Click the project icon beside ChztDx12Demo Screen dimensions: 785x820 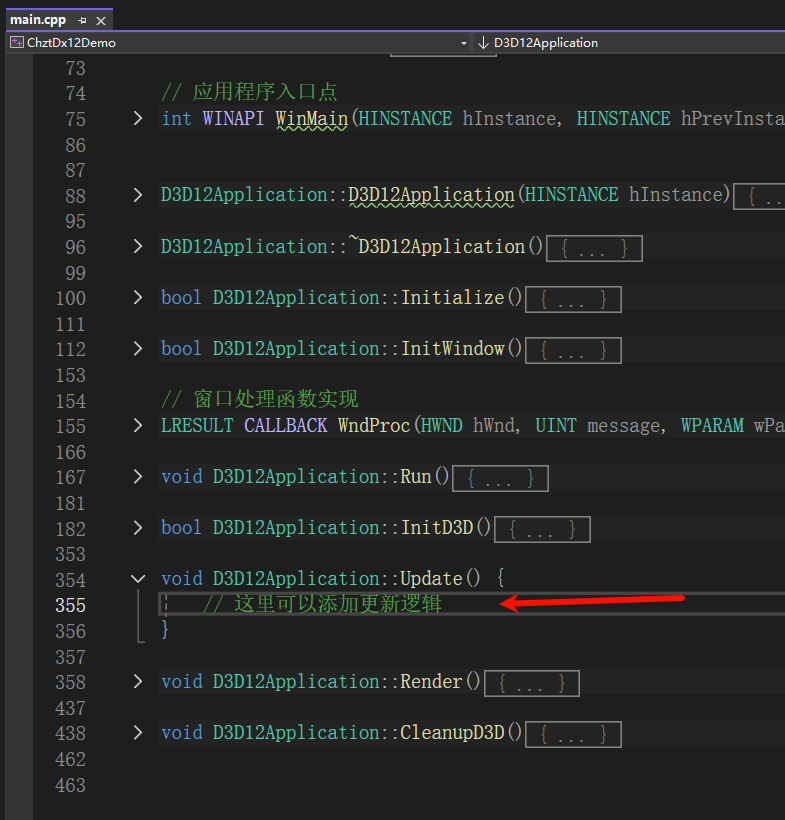[x=17, y=43]
